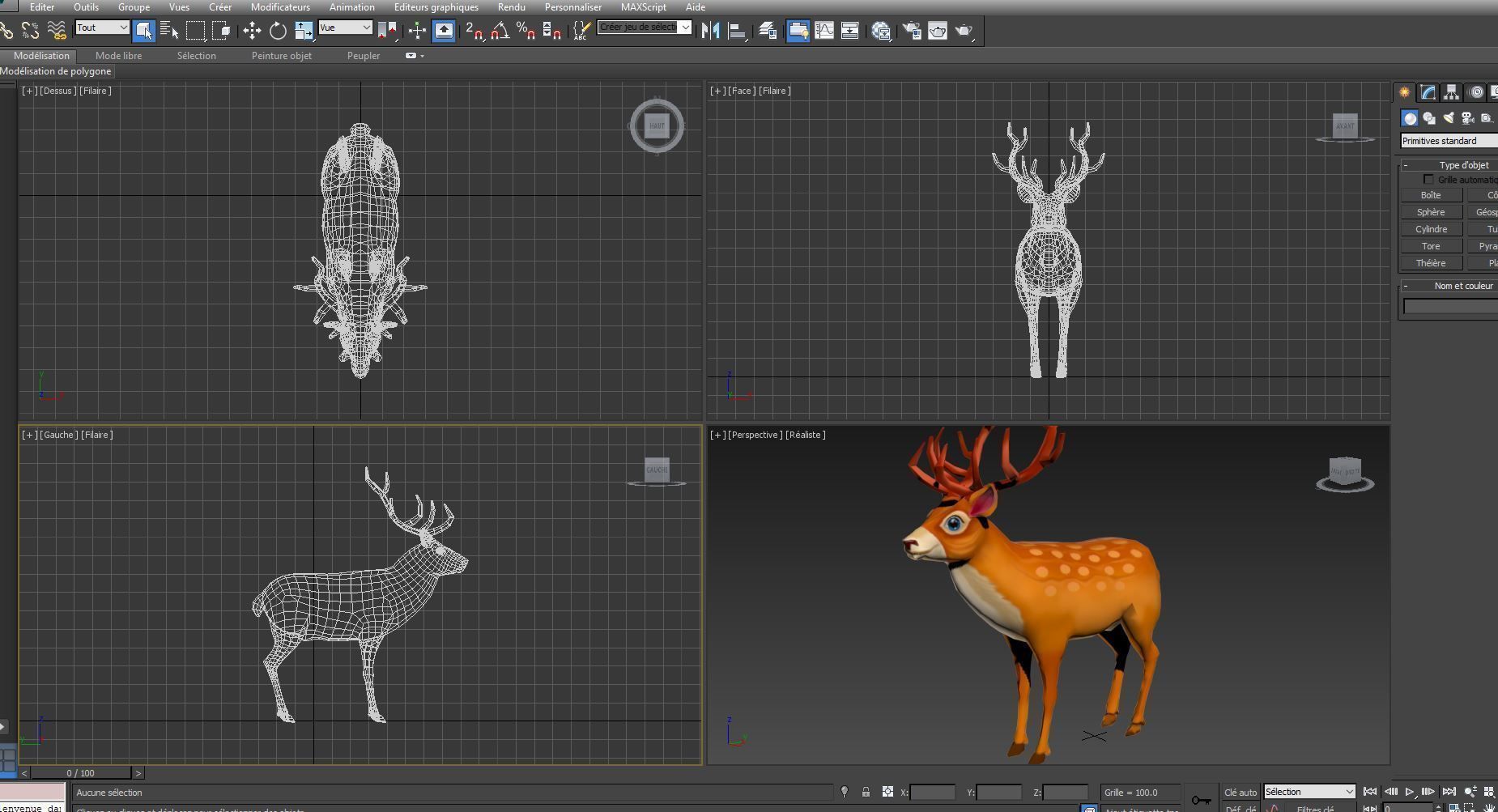Click the object name field
1498x812 pixels.
1451,306
